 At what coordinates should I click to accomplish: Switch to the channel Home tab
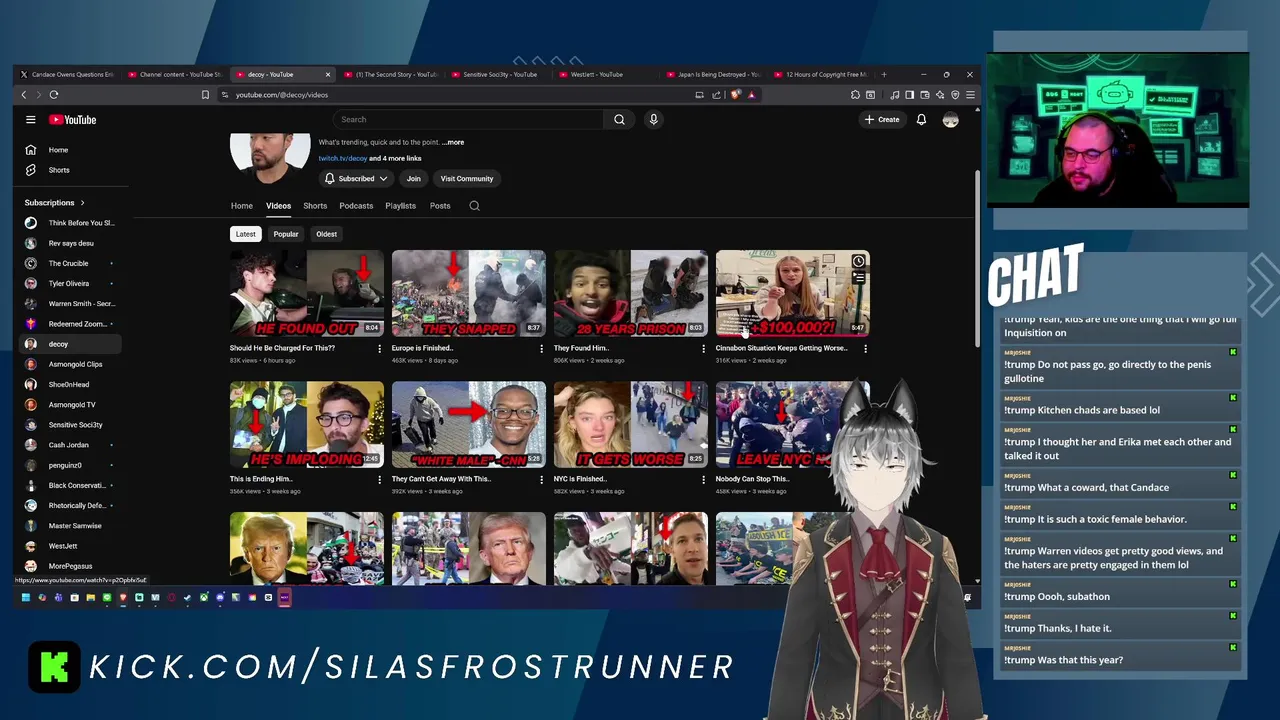pos(242,206)
